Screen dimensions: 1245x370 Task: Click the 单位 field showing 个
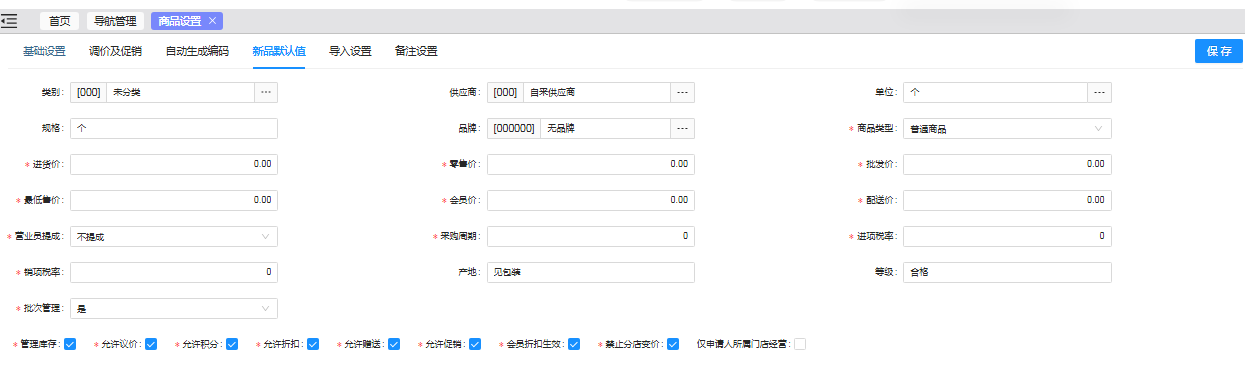(996, 92)
